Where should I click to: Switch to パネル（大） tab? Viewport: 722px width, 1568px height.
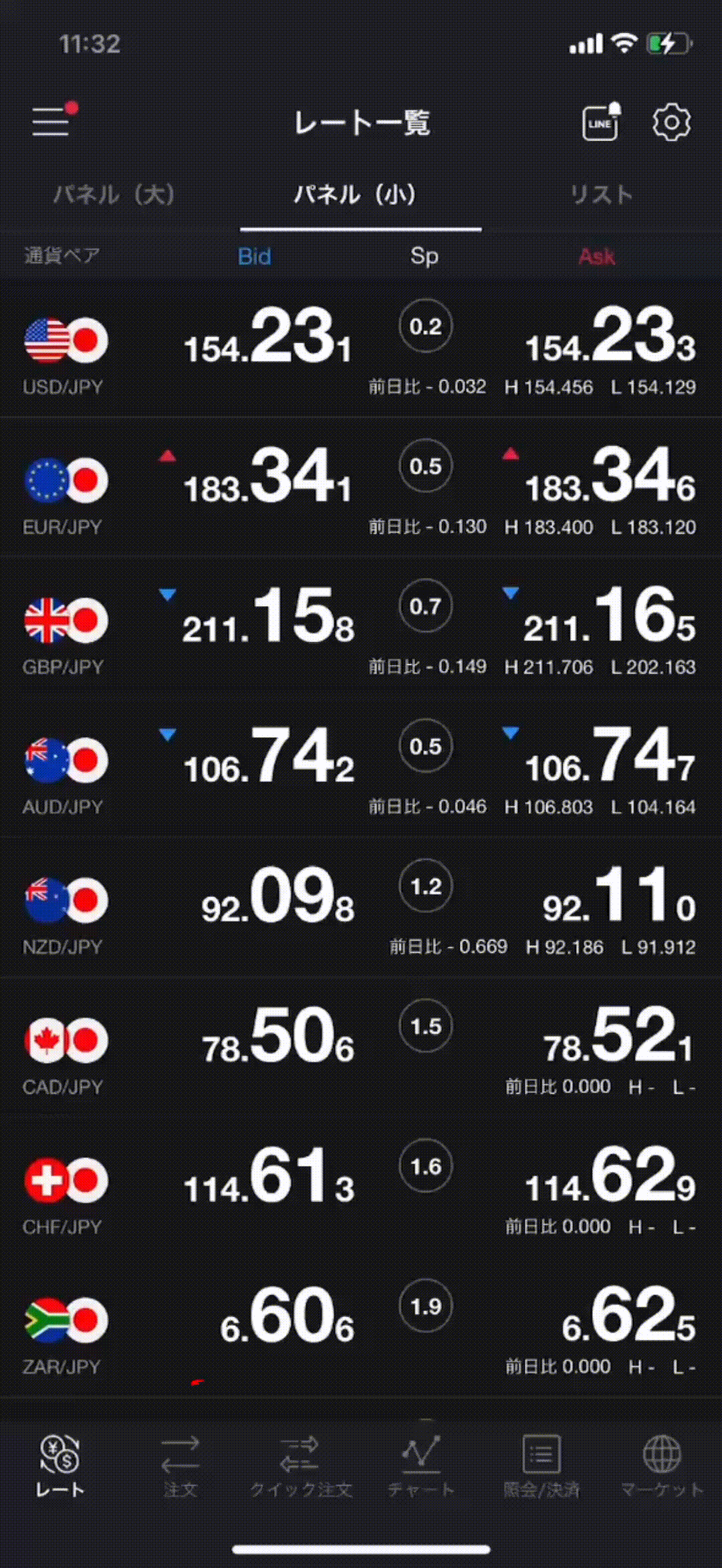pos(114,195)
